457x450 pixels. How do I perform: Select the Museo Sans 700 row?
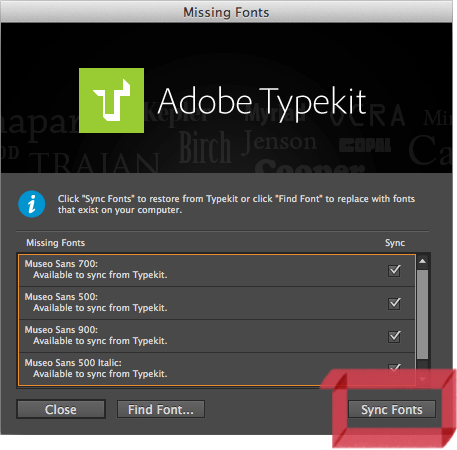coord(217,270)
